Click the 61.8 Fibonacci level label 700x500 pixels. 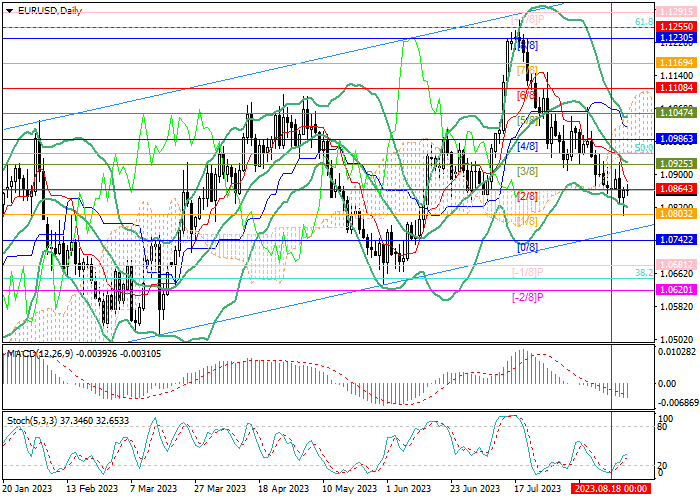pos(644,21)
